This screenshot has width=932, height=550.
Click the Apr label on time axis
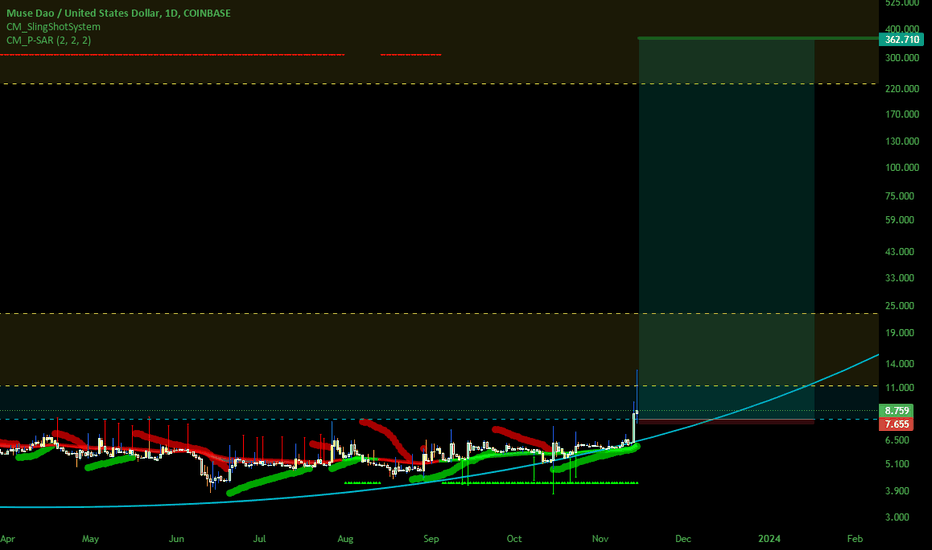(x=8, y=539)
